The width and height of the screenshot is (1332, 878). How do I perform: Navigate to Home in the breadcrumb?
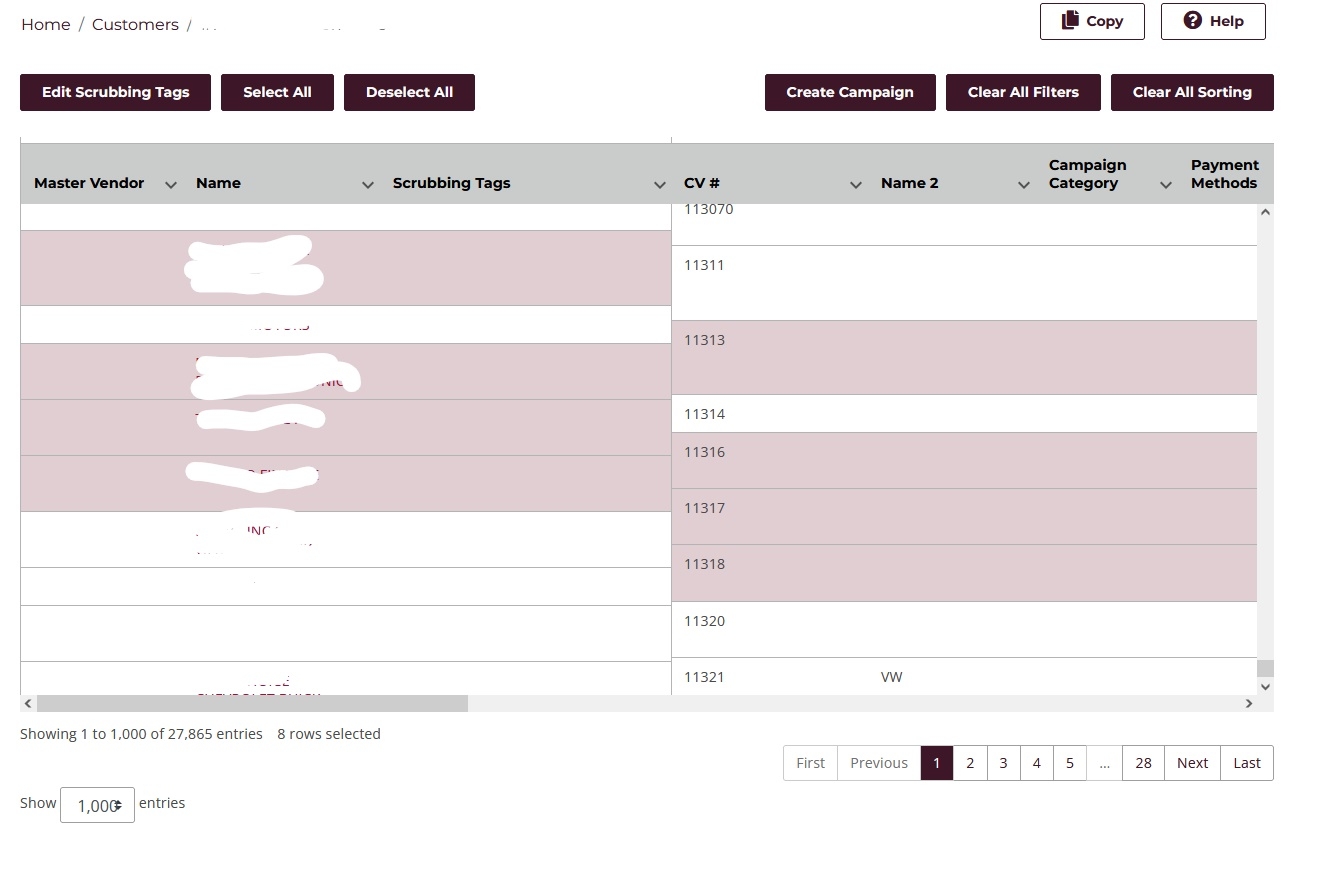coord(45,24)
